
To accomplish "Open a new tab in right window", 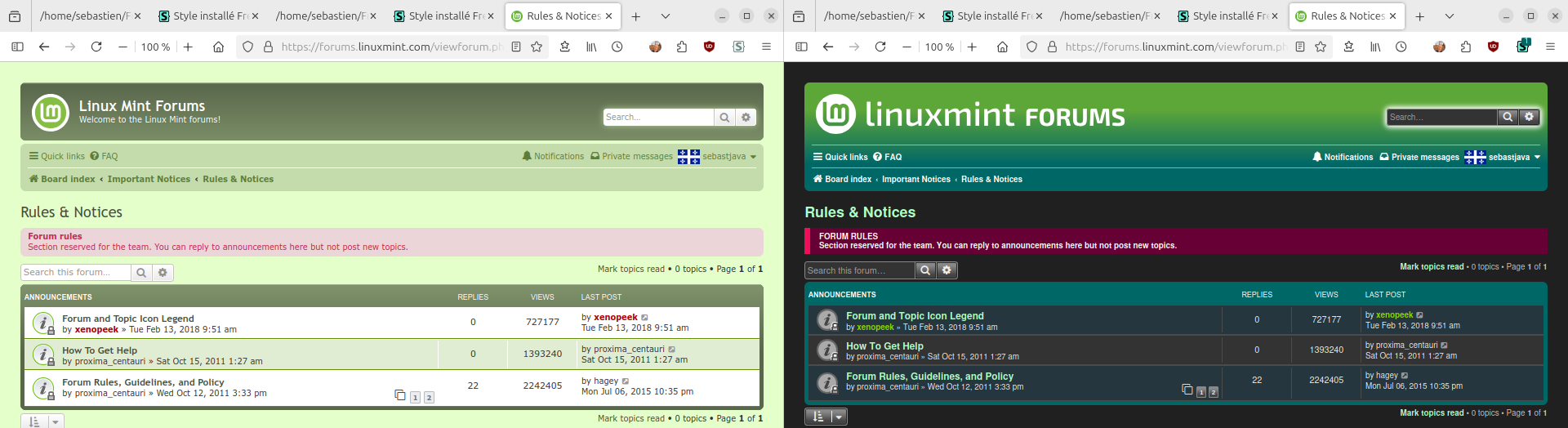I will (x=1420, y=16).
